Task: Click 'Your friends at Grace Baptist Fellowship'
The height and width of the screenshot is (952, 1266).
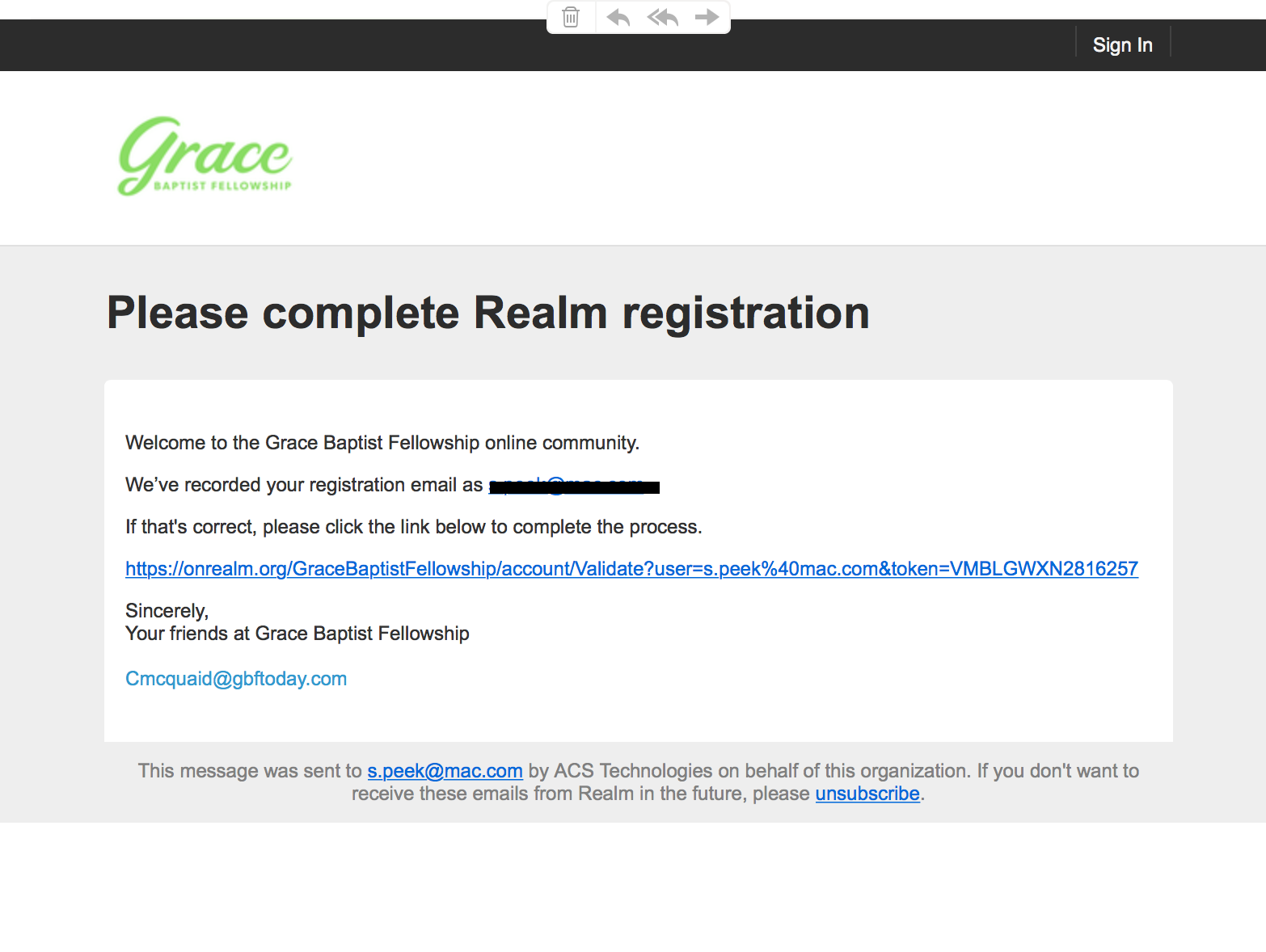Action: [x=298, y=634]
